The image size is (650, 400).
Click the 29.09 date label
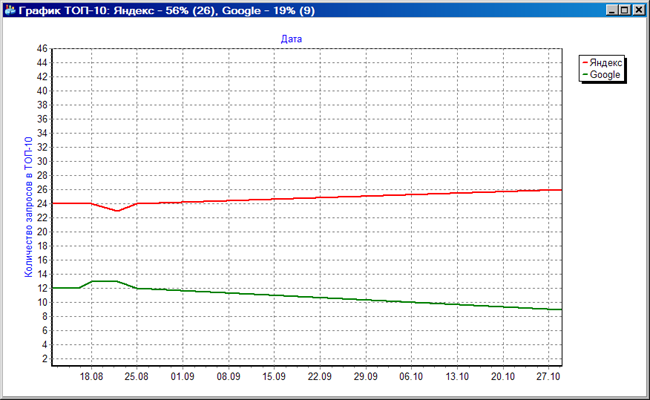click(x=366, y=376)
